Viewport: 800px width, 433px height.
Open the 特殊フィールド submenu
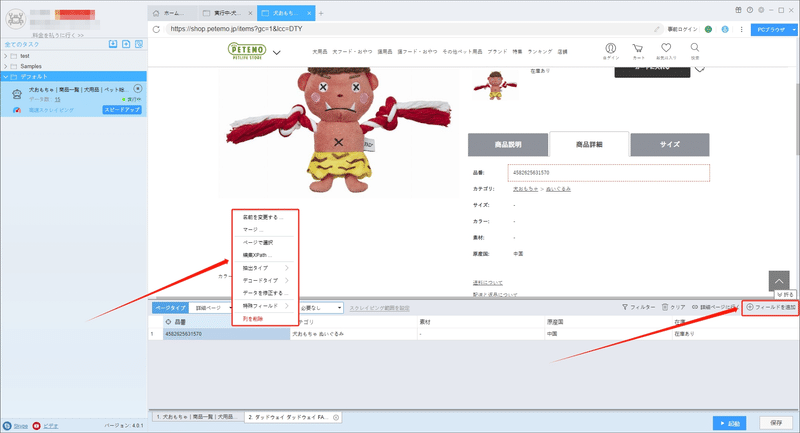pos(264,306)
